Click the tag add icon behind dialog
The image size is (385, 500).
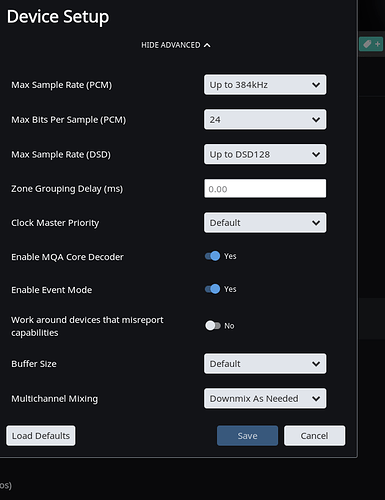[371, 44]
